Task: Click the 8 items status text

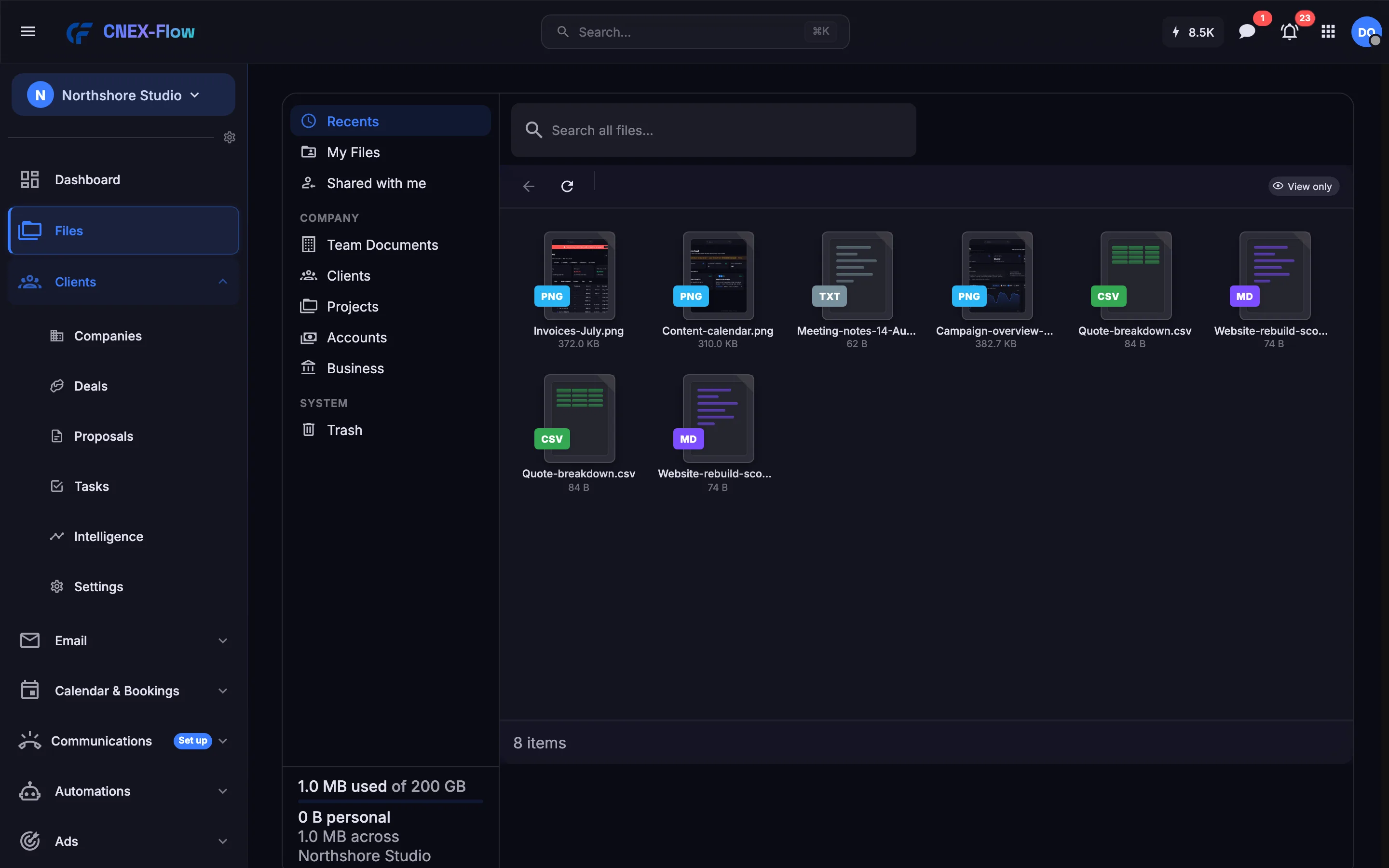Action: pyautogui.click(x=540, y=743)
